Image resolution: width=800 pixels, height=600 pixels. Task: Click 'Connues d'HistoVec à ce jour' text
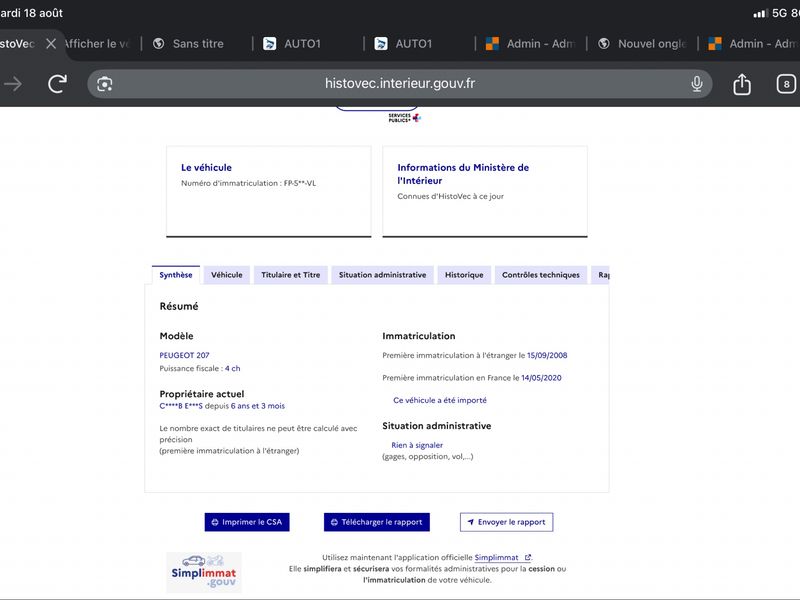pyautogui.click(x=451, y=196)
